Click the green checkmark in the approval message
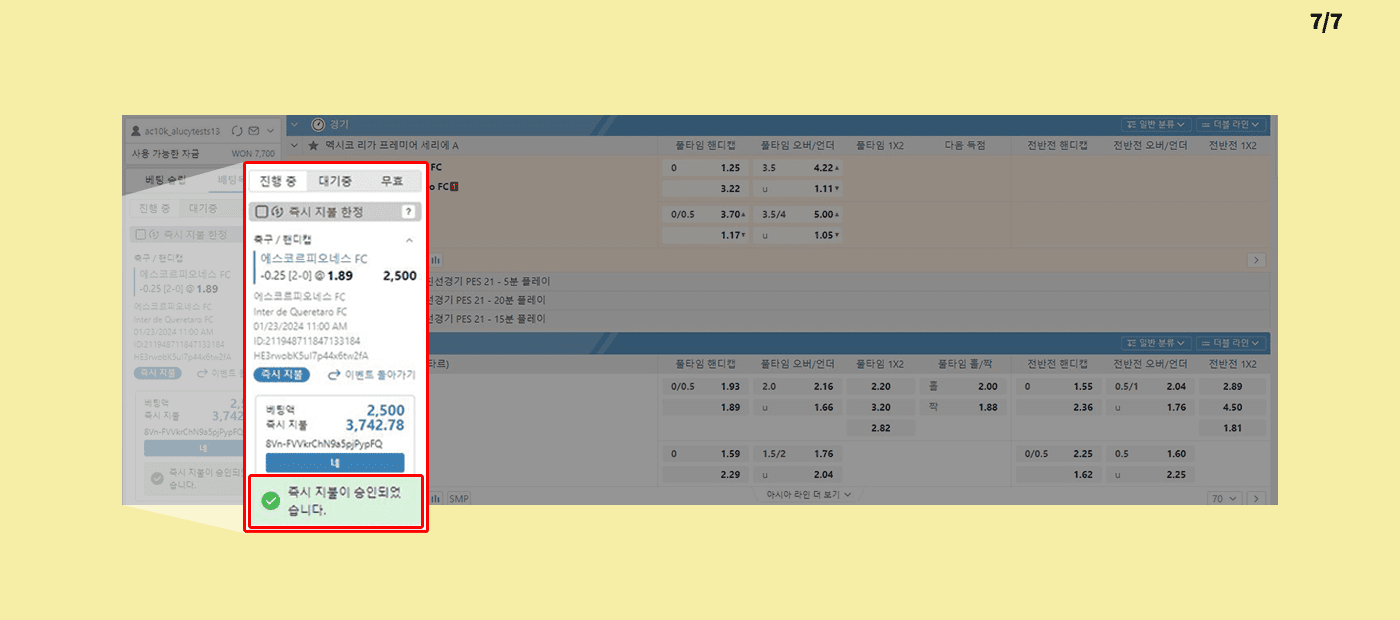Viewport: 1400px width, 620px height. point(270,501)
